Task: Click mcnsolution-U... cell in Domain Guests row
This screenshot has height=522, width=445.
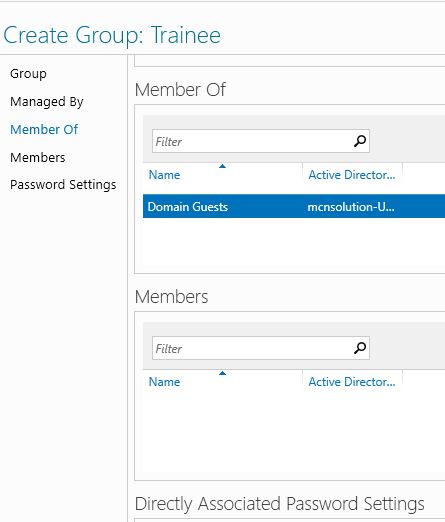Action: pyautogui.click(x=351, y=207)
